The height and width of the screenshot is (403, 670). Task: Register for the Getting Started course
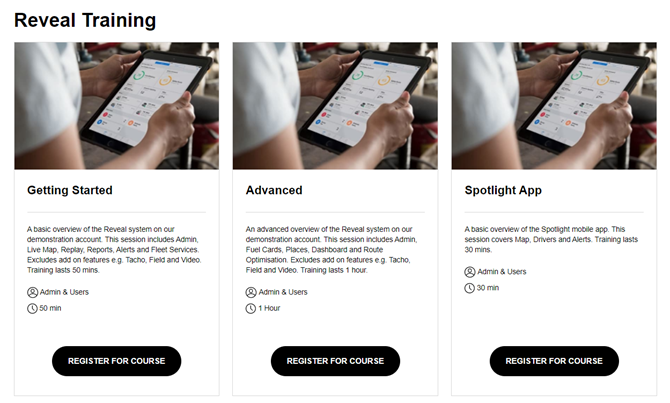[117, 361]
